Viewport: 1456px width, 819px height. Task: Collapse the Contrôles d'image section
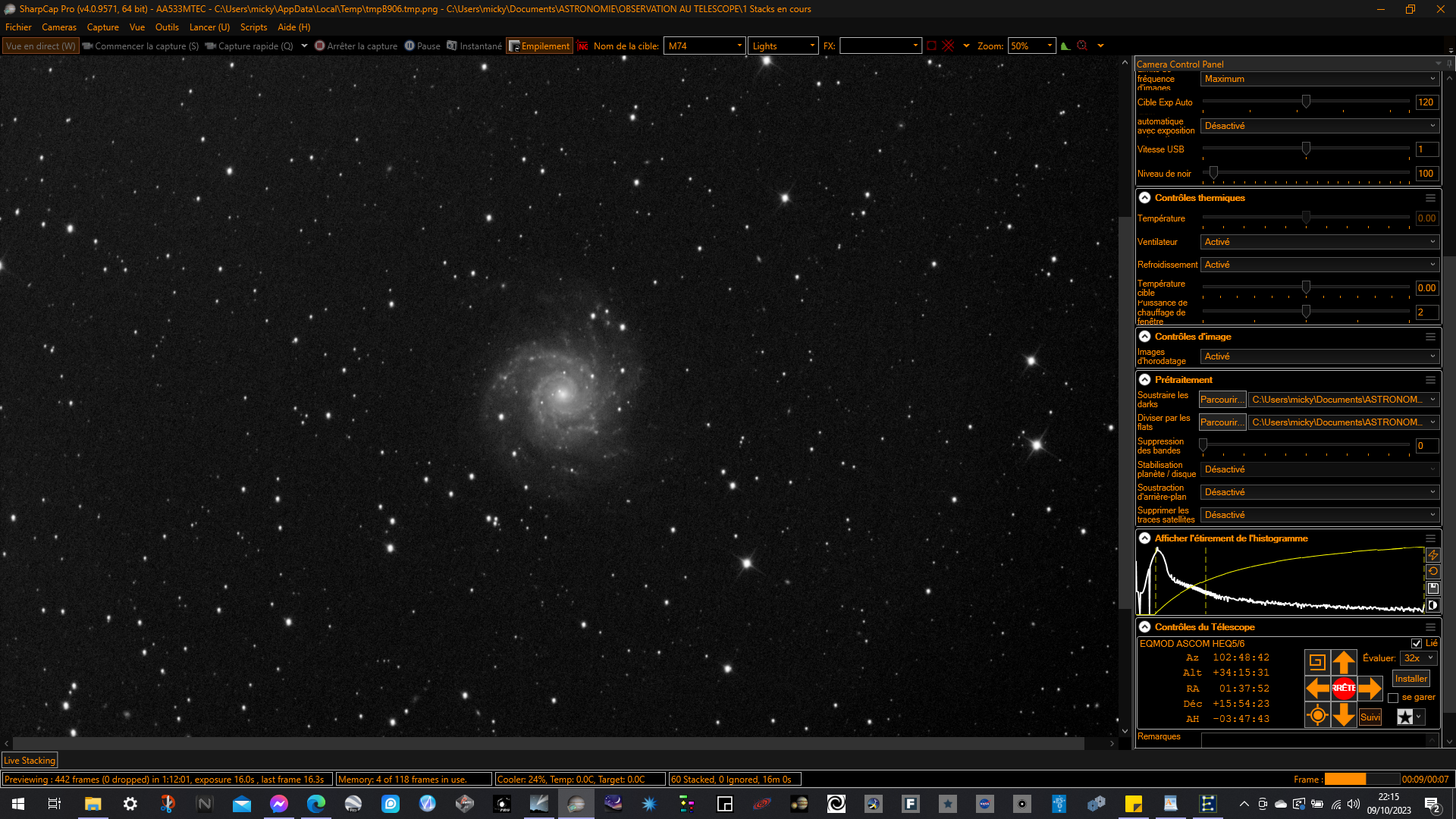[1144, 337]
